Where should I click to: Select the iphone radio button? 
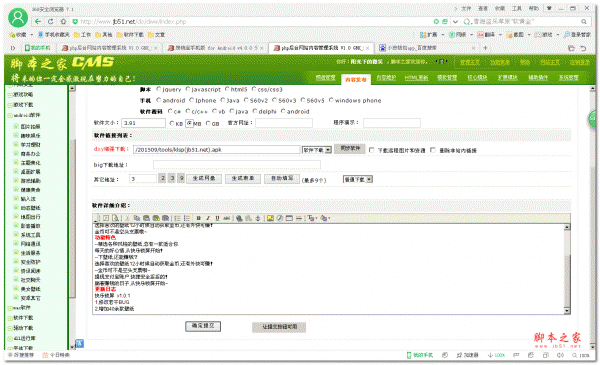click(x=192, y=100)
